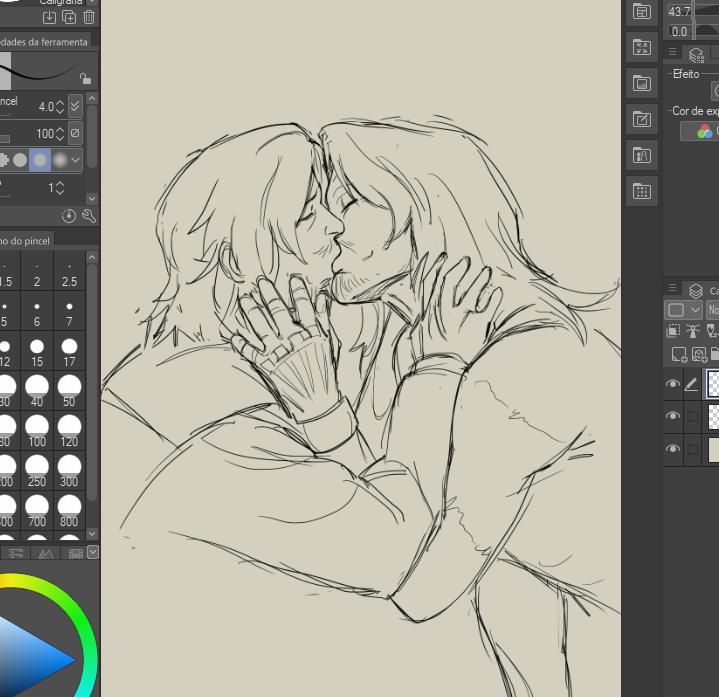The height and width of the screenshot is (697, 719).
Task: Adjust the navigator zoom value 43.7 slider
Action: [692, 11]
